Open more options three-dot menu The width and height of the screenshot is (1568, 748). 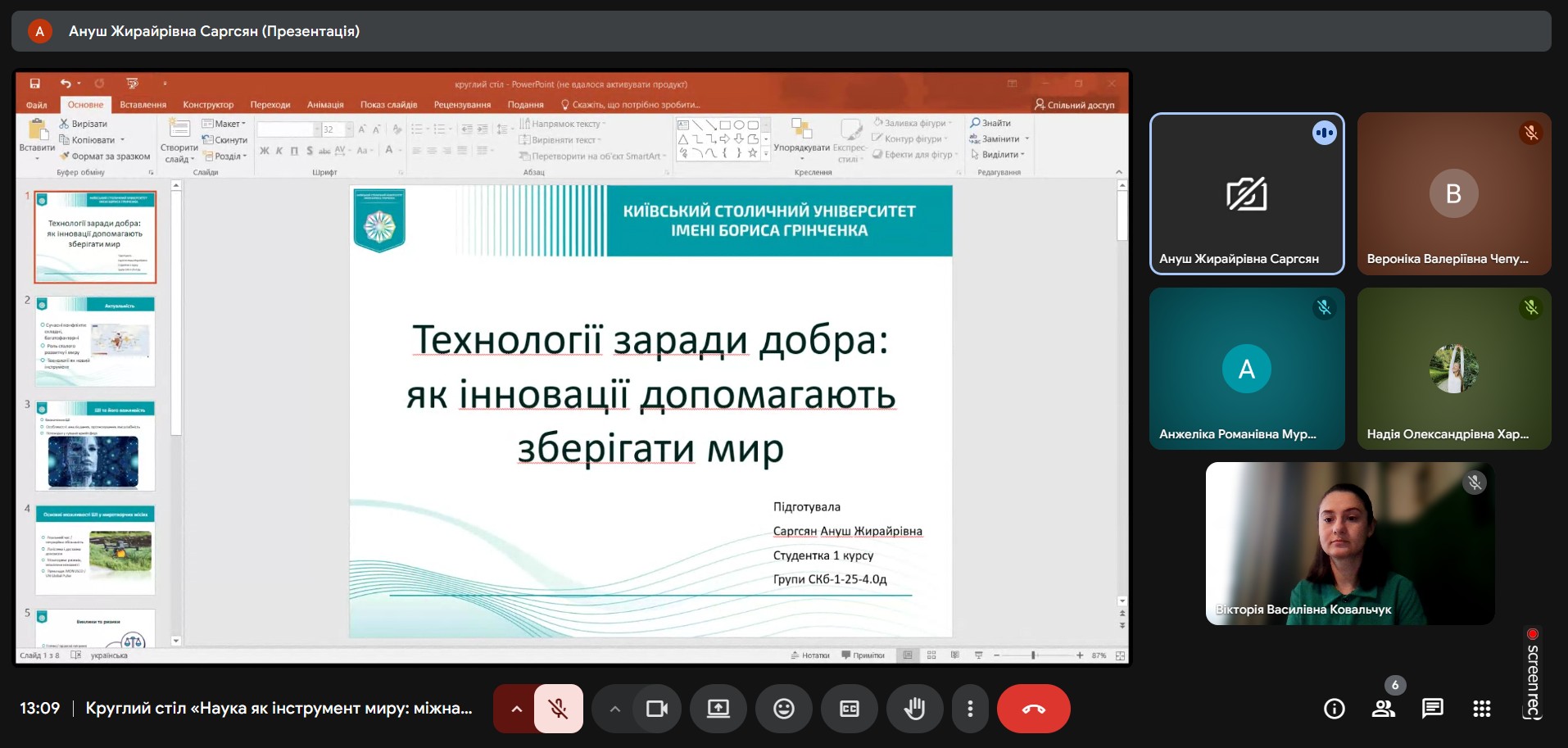[x=970, y=709]
